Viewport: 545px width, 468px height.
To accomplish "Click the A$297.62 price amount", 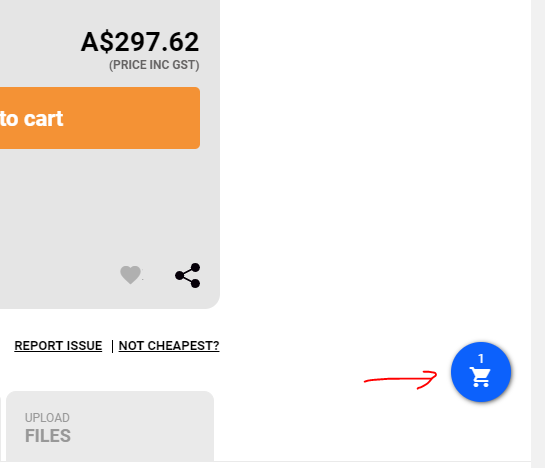I will pyautogui.click(x=140, y=42).
